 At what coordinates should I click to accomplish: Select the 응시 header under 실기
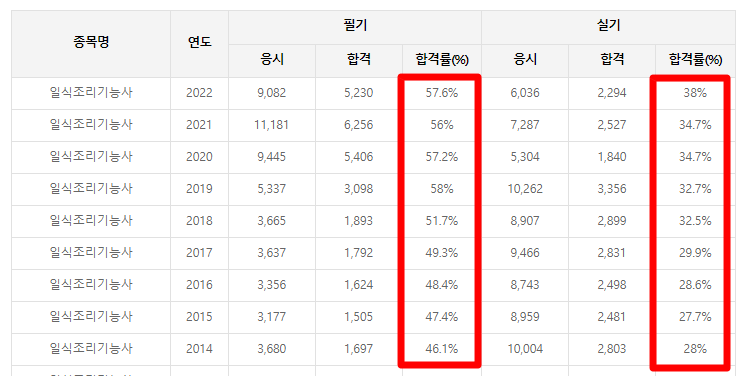525,59
